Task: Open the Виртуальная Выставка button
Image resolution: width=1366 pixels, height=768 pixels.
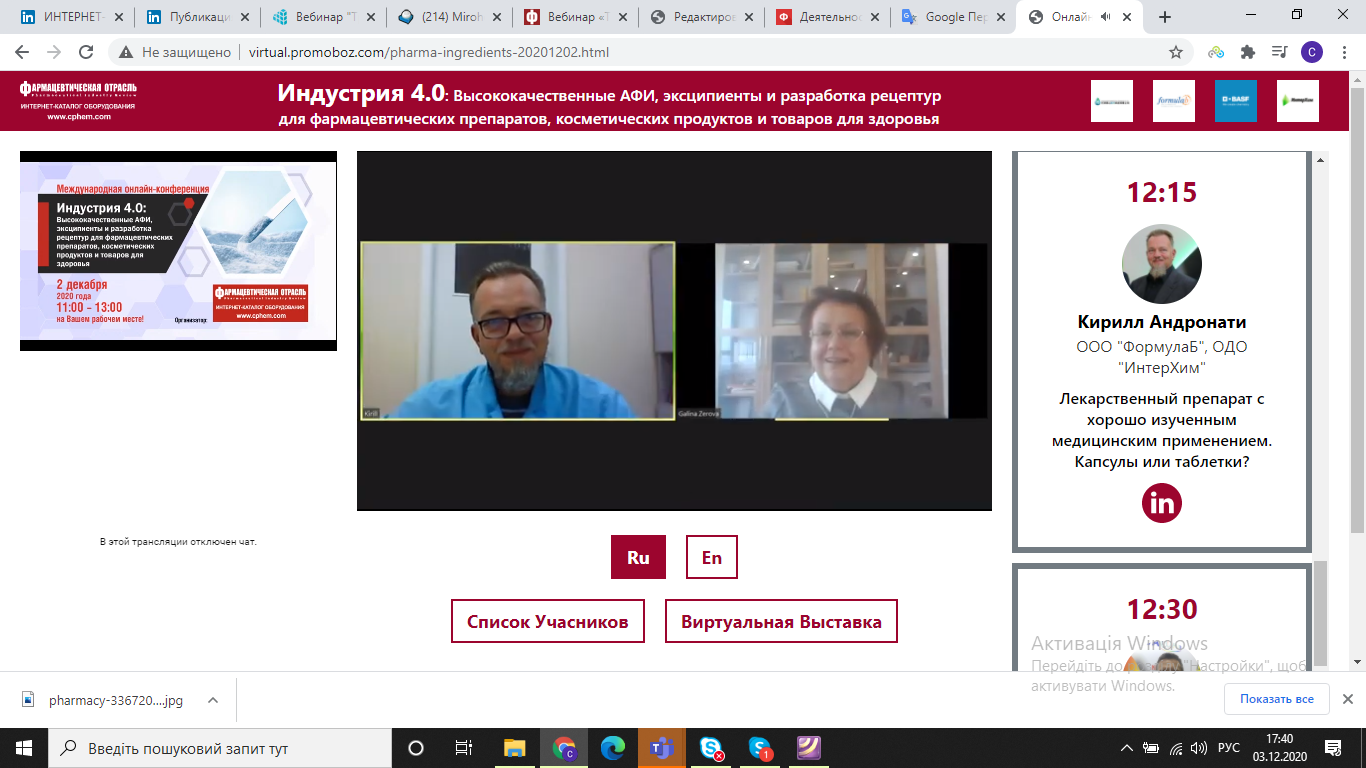Action: click(781, 621)
